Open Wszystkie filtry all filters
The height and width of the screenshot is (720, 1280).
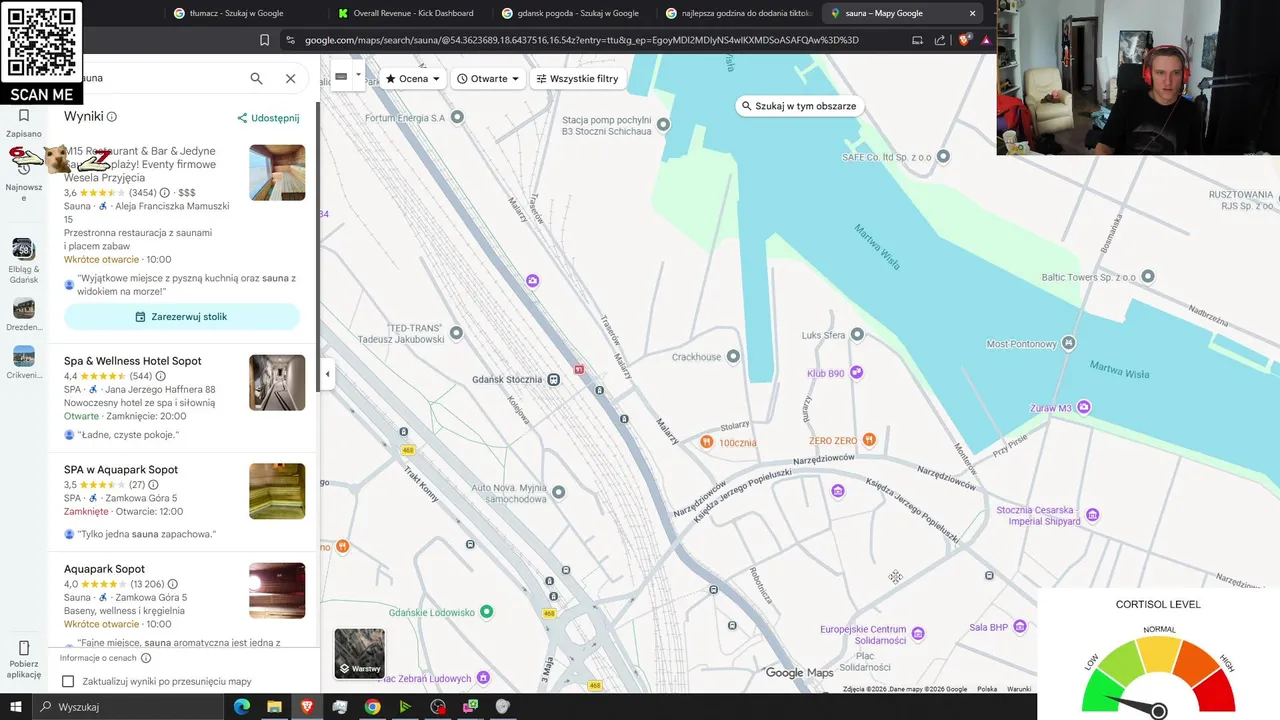coord(578,78)
